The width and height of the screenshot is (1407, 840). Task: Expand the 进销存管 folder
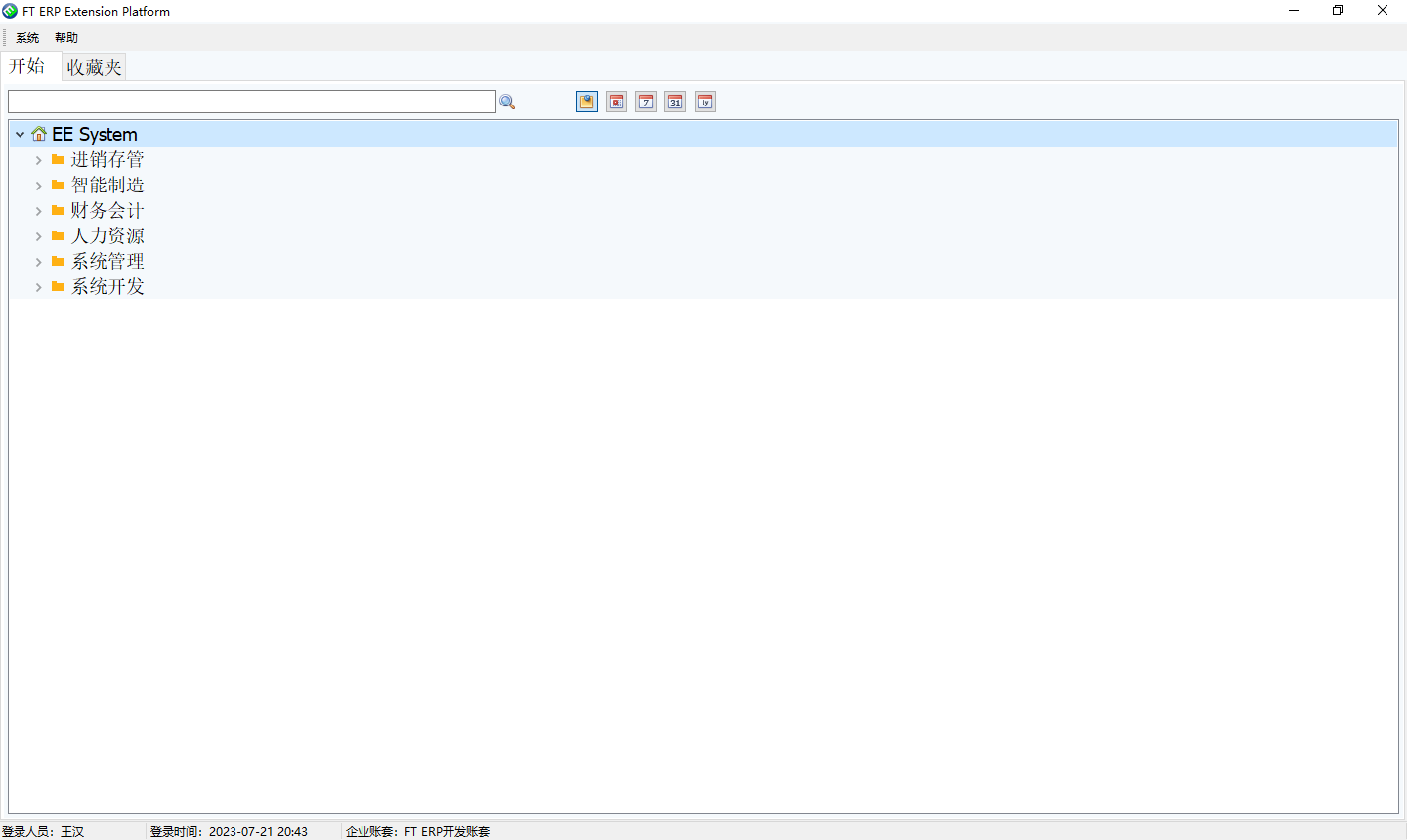(x=38, y=160)
